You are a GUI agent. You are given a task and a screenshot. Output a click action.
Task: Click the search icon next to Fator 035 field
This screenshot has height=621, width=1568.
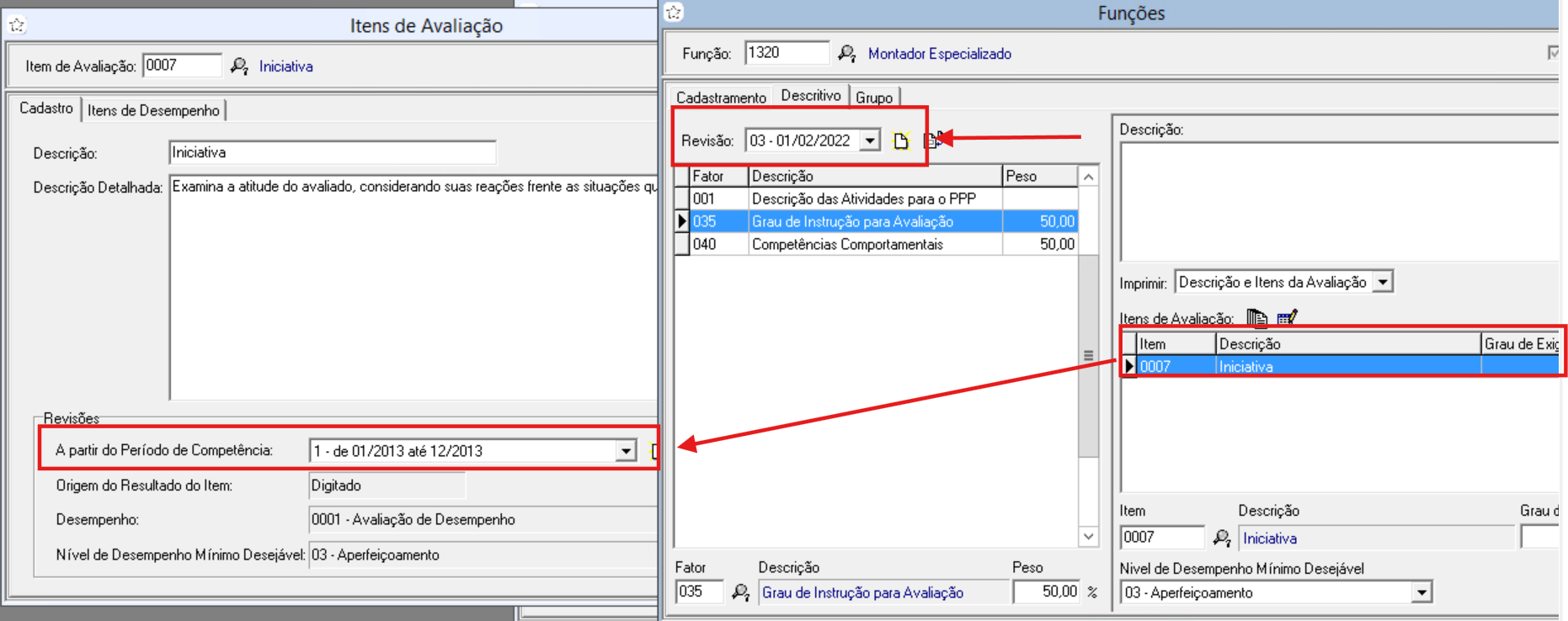(740, 592)
